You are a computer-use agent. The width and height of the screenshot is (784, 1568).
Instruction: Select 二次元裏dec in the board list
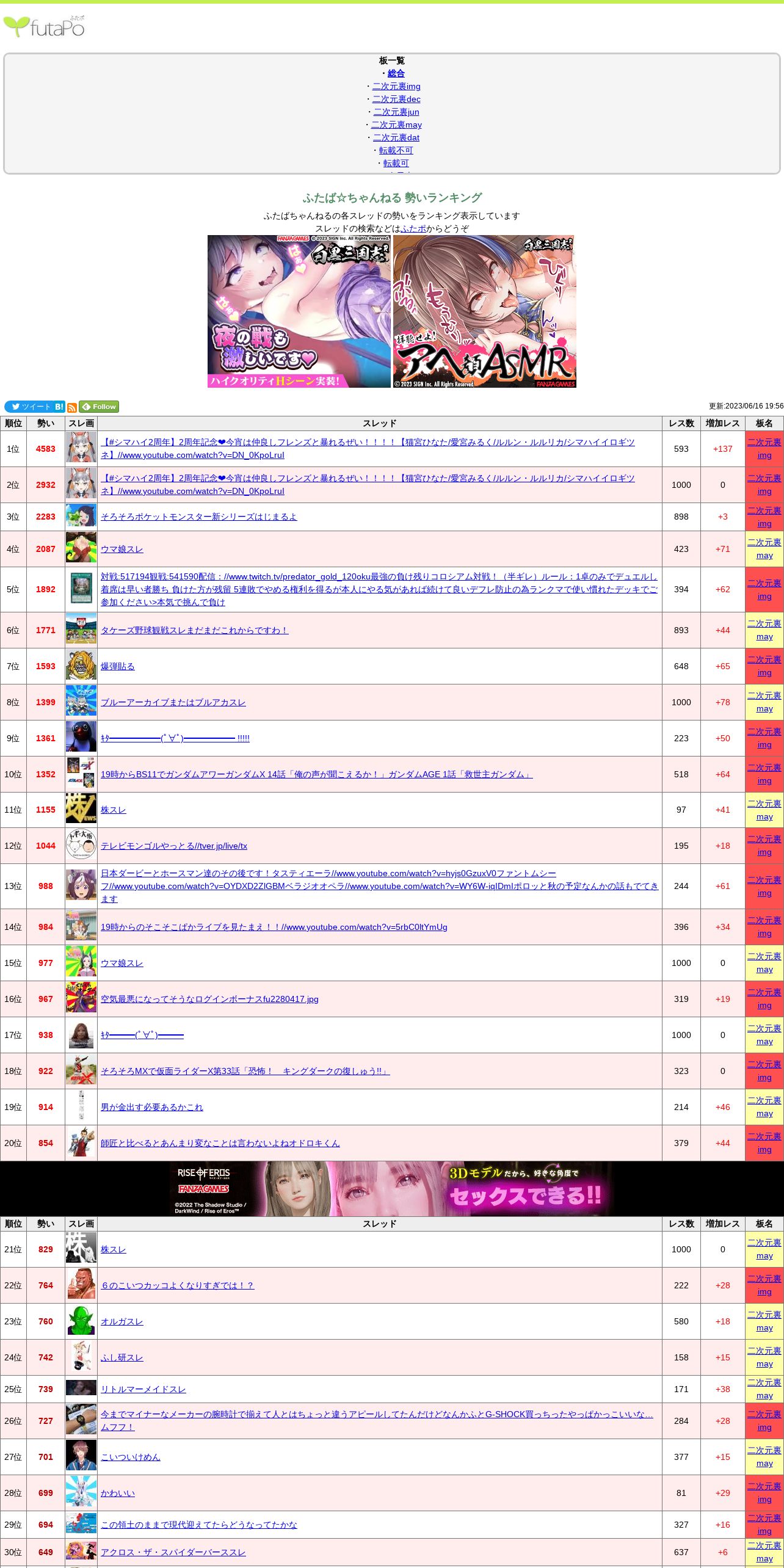coord(396,99)
